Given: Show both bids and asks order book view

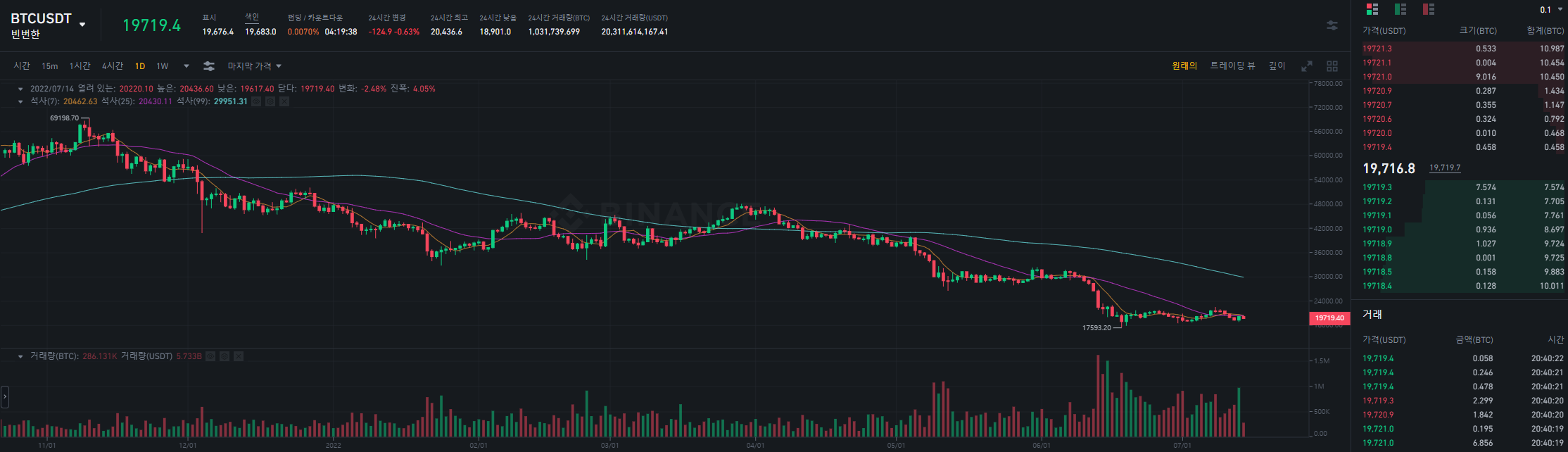Looking at the screenshot, I should click(1372, 9).
